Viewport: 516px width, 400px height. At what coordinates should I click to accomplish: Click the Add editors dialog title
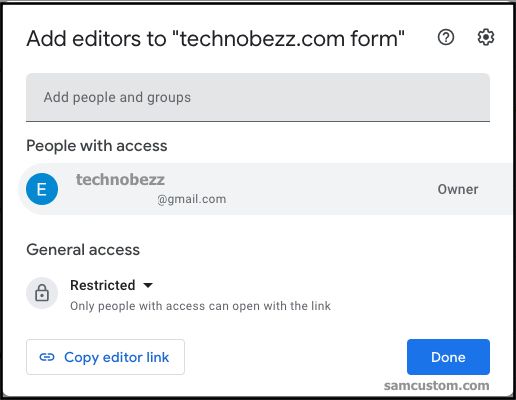pos(216,38)
